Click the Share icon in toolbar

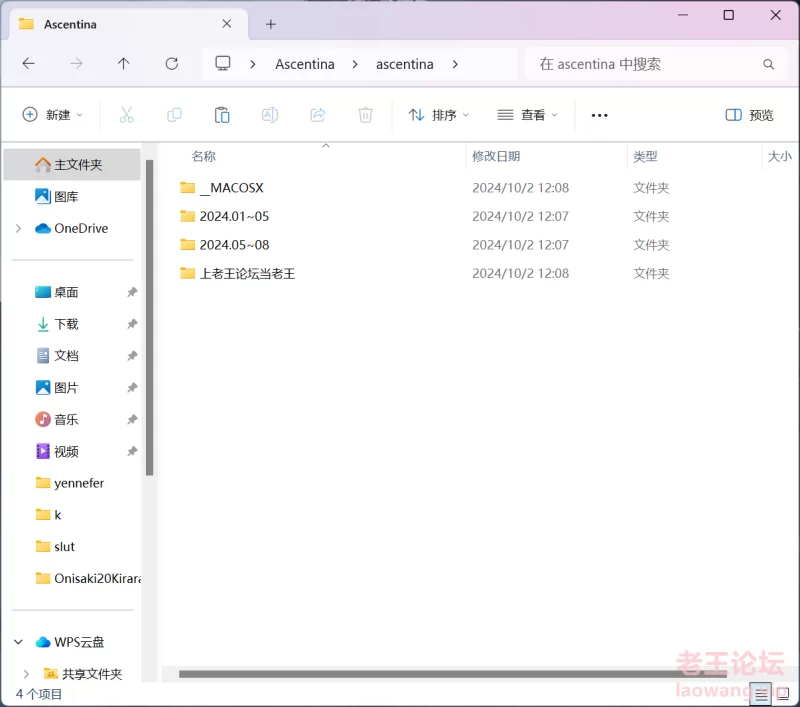(318, 115)
